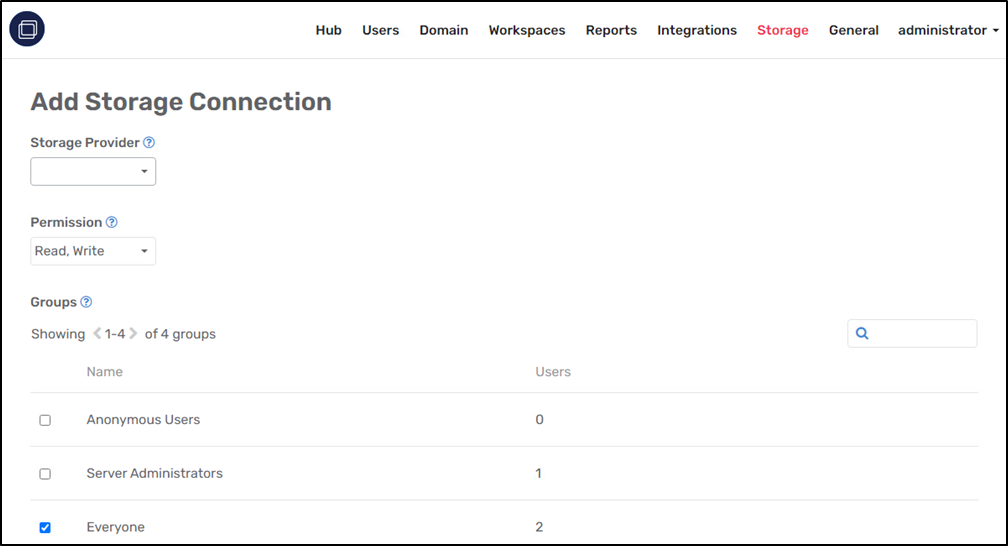Viewport: 1008px width, 546px height.
Task: Switch to the Workspaces section
Action: (x=527, y=30)
